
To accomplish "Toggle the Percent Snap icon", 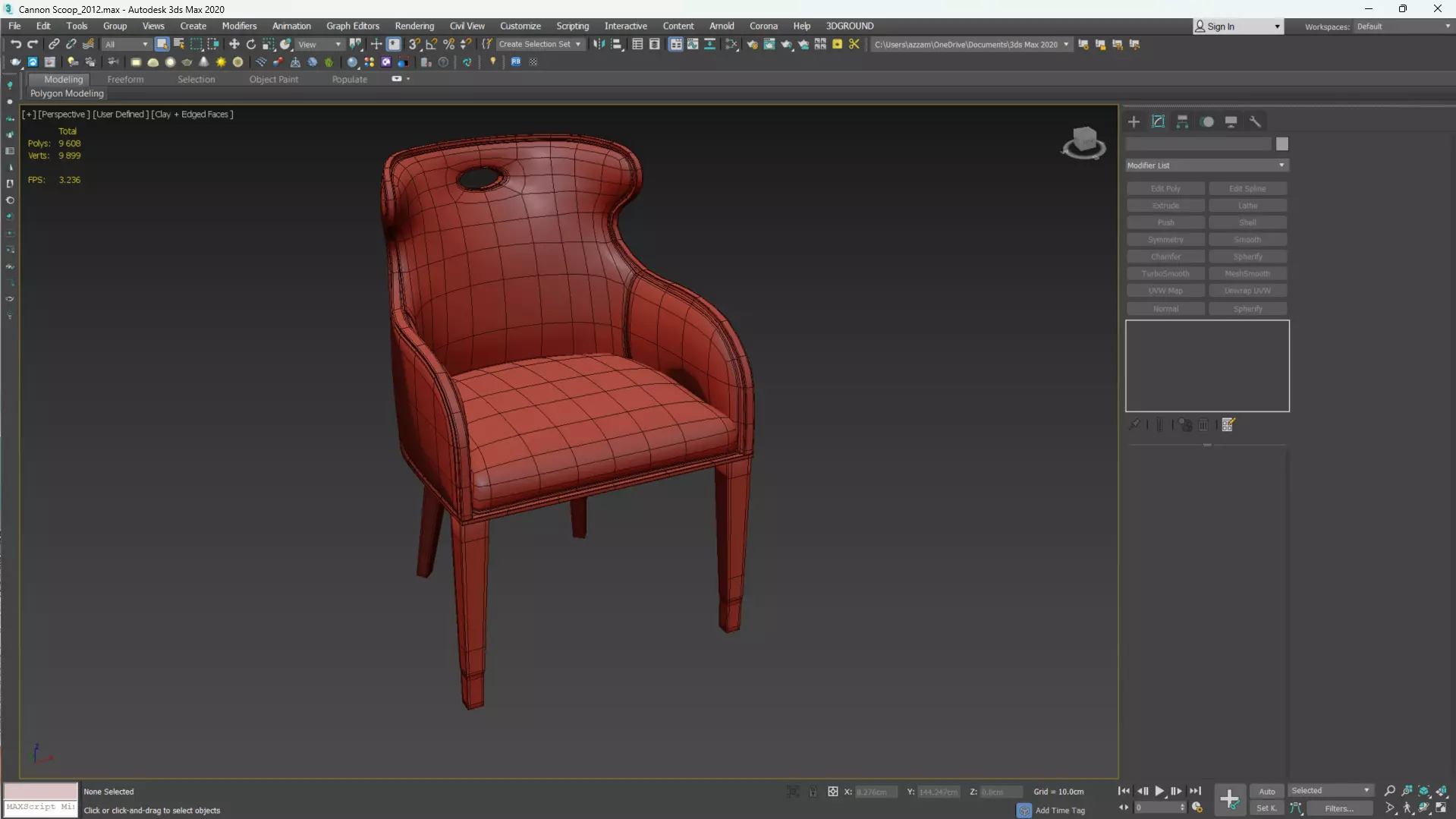I will point(449,44).
